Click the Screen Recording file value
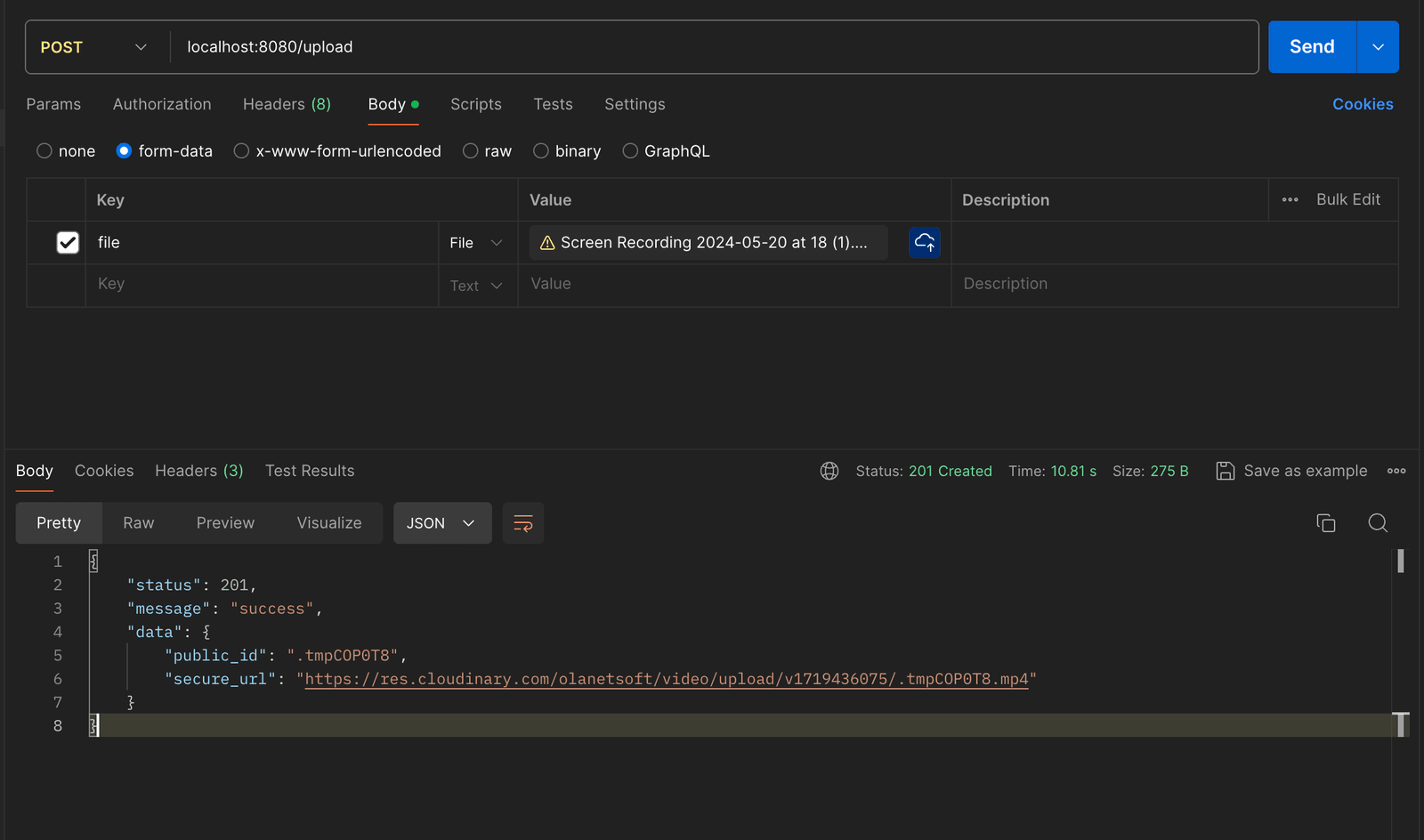 pyautogui.click(x=708, y=242)
